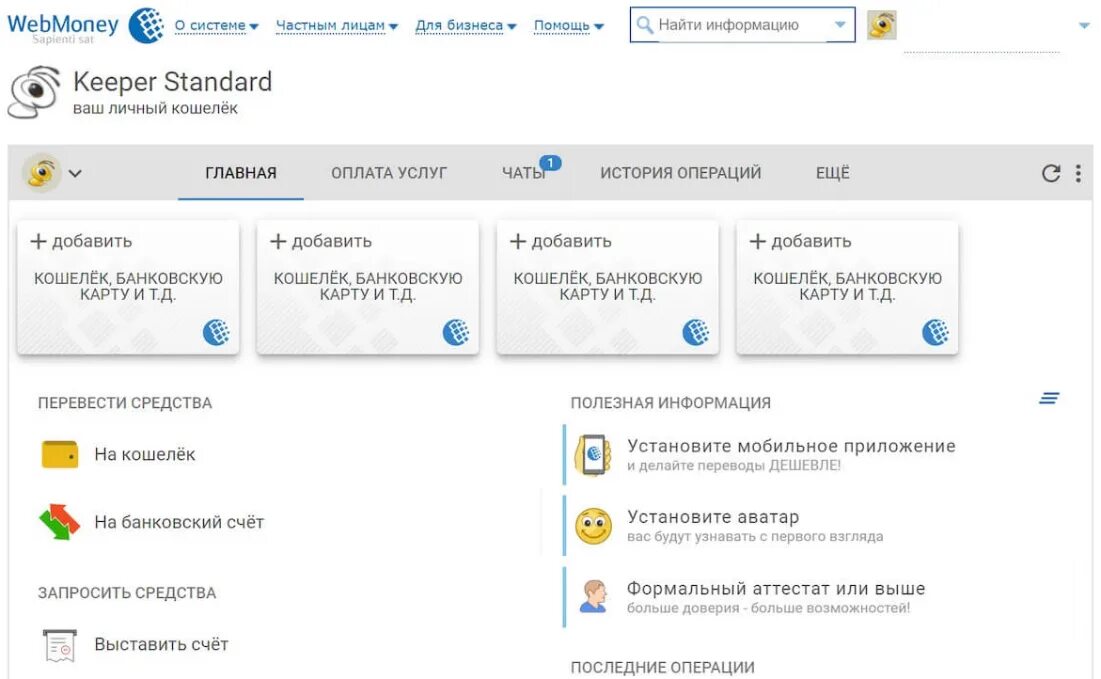Click the third добавить wallet card
This screenshot has width=1101, height=679.
tap(607, 287)
